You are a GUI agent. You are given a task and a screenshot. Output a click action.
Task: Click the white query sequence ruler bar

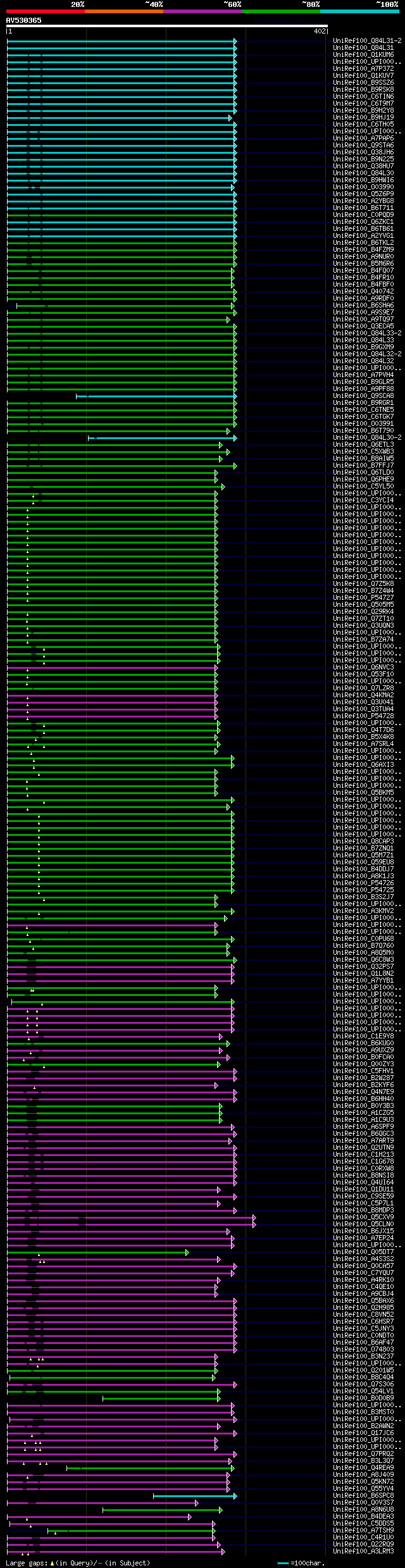[x=167, y=26]
